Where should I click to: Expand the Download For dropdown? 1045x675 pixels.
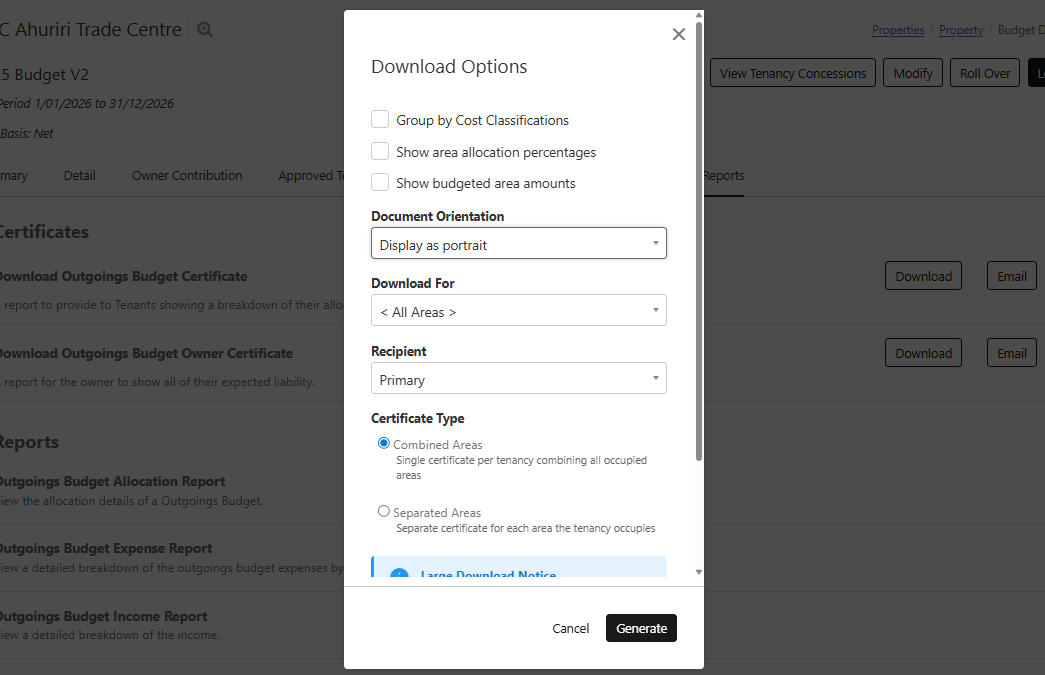[518, 312]
